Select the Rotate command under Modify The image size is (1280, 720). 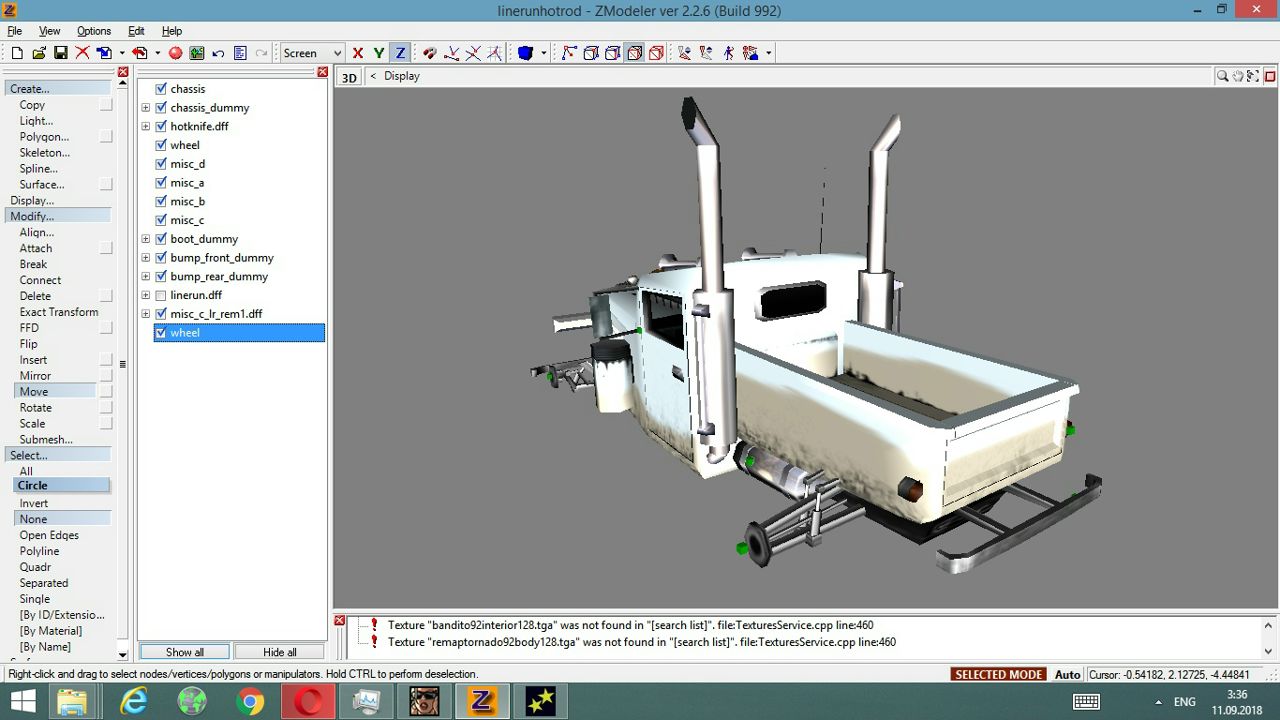[35, 408]
